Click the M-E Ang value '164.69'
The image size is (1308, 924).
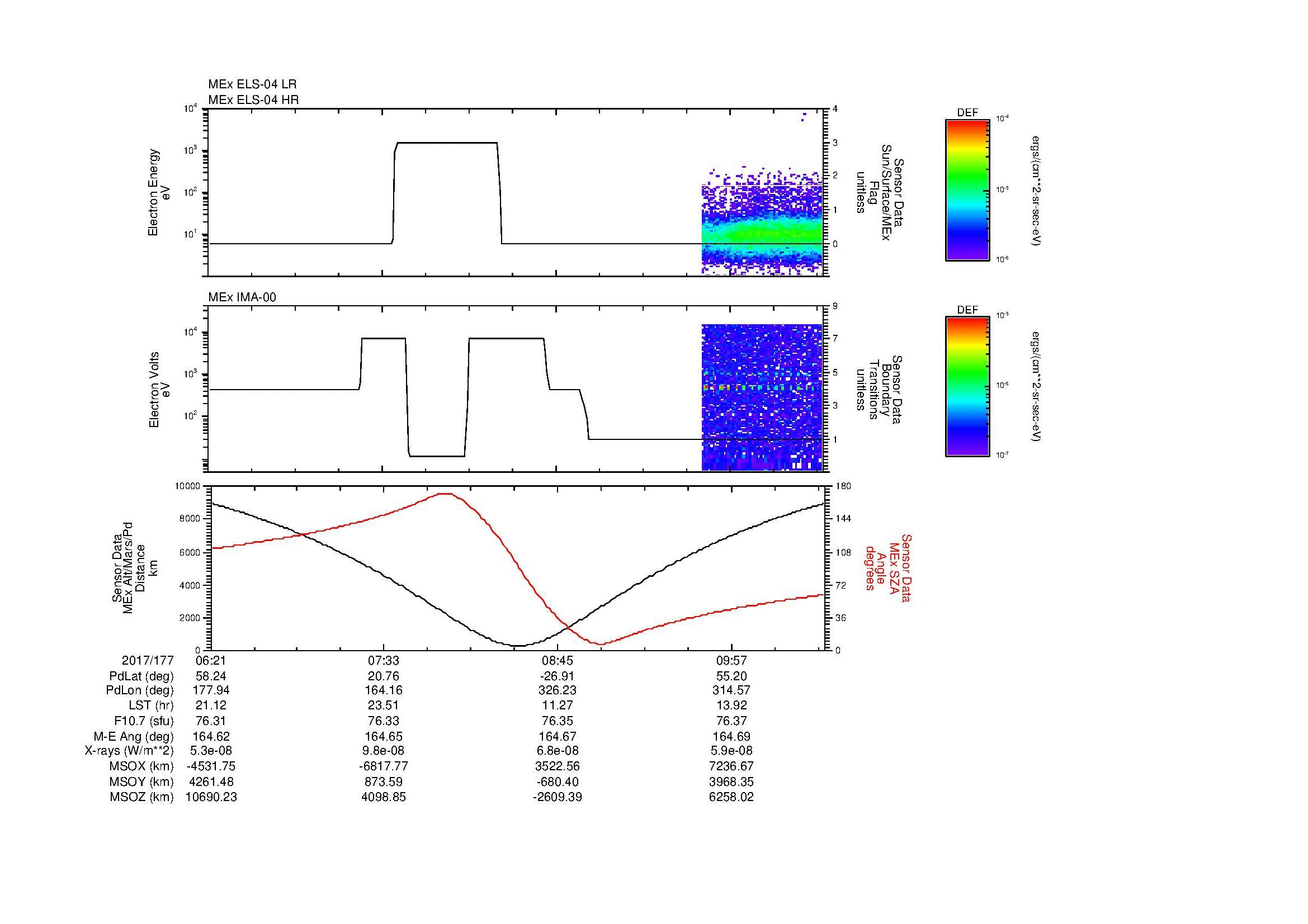[x=731, y=736]
